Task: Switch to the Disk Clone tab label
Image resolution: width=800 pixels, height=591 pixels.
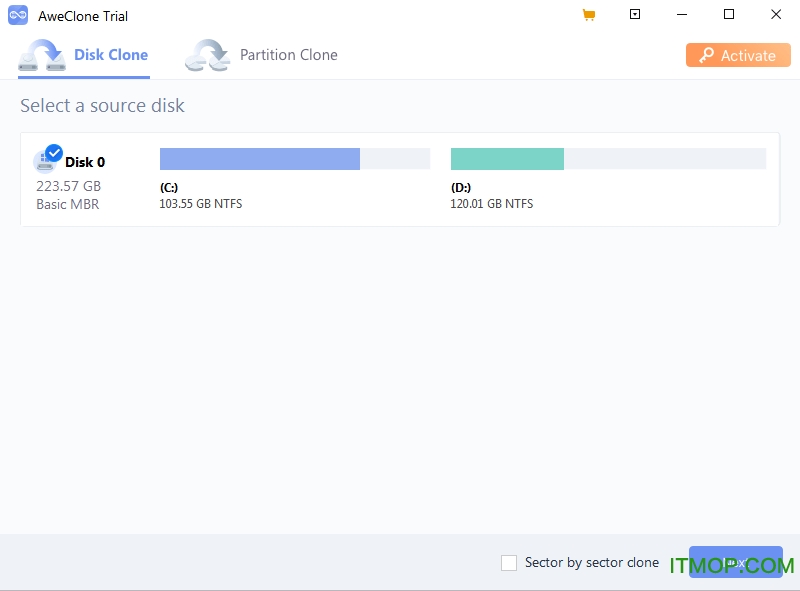Action: pyautogui.click(x=111, y=55)
